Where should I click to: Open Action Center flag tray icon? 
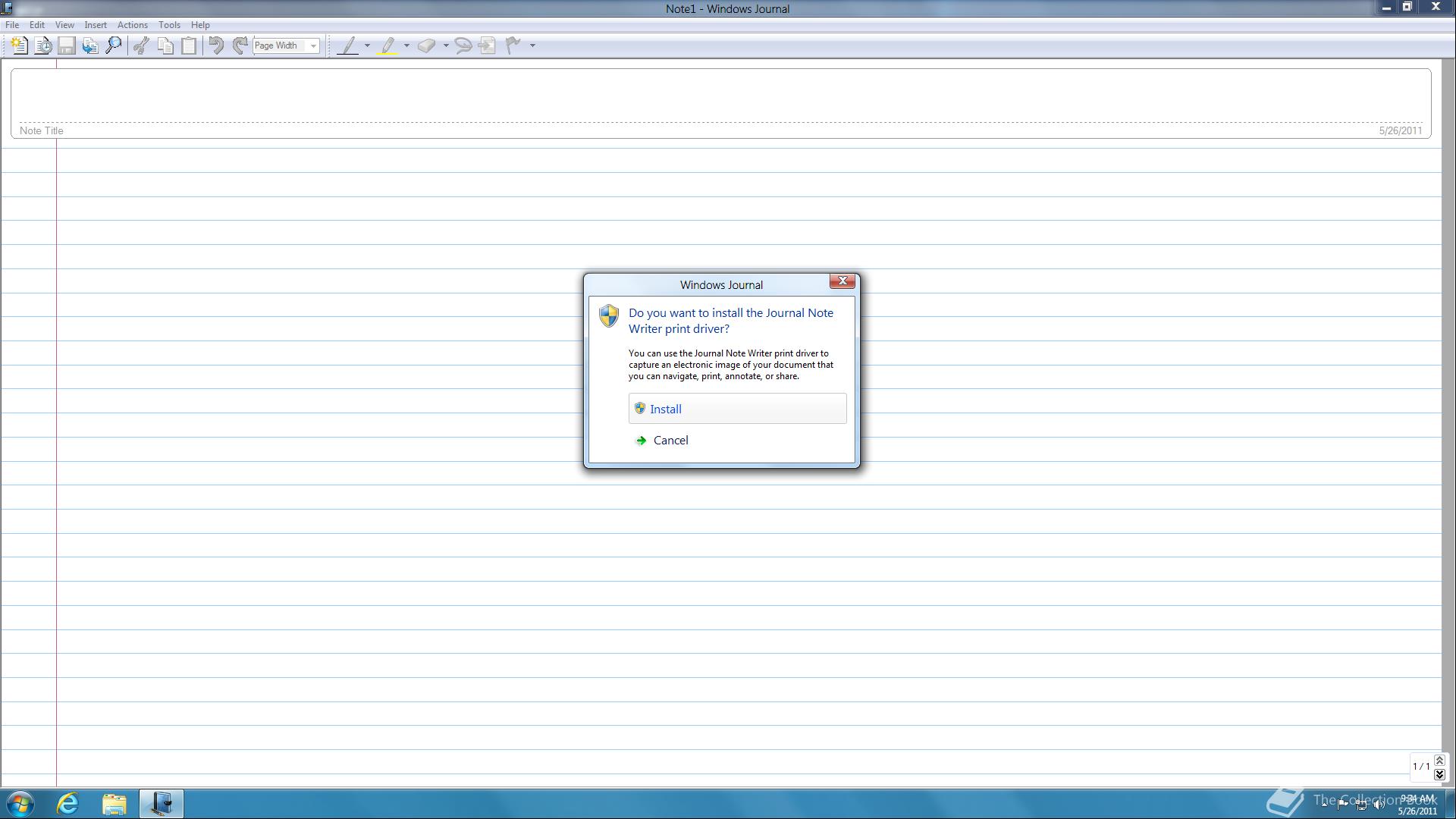1342,805
